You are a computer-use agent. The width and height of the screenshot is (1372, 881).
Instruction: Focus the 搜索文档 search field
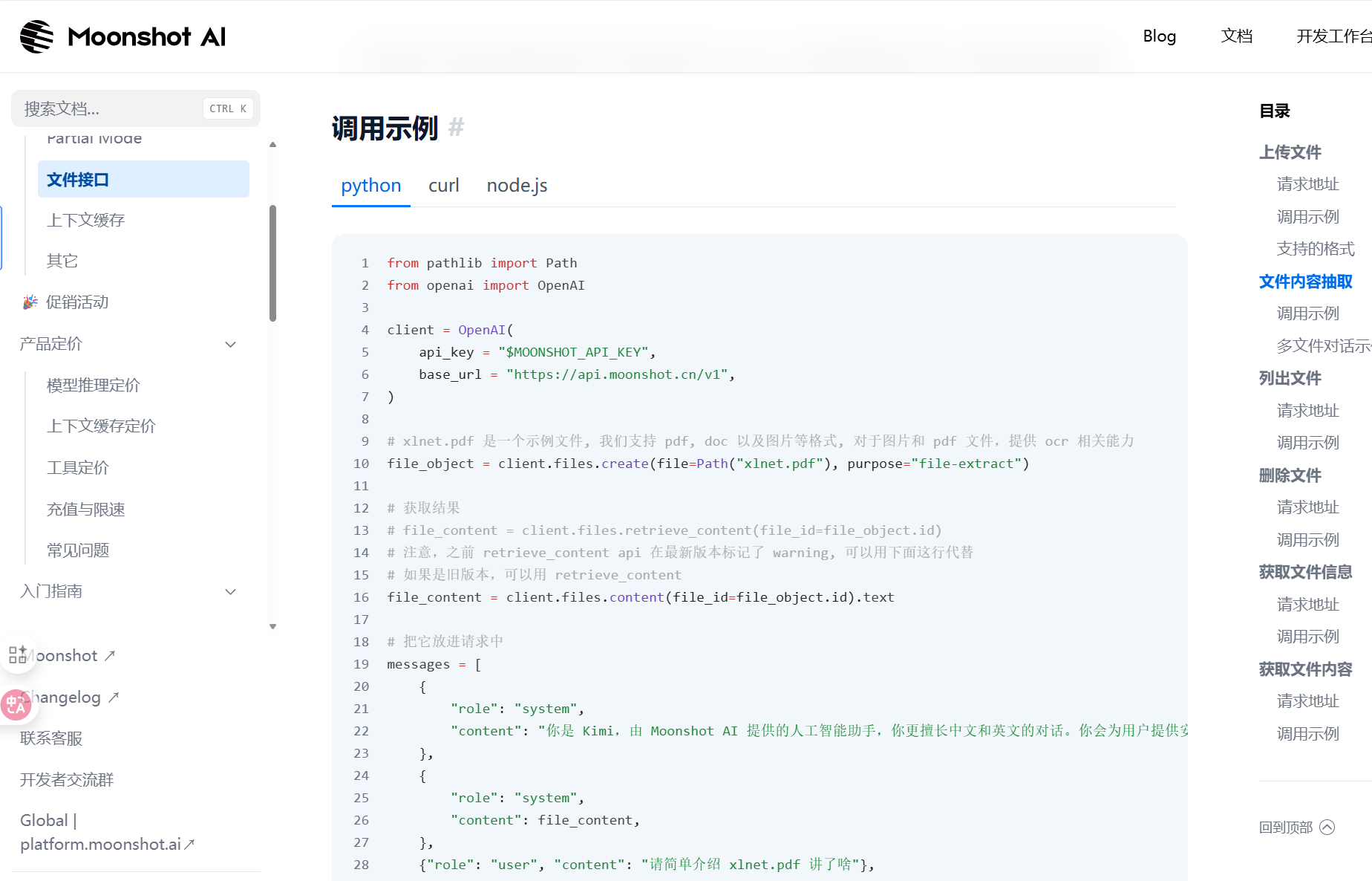click(136, 108)
